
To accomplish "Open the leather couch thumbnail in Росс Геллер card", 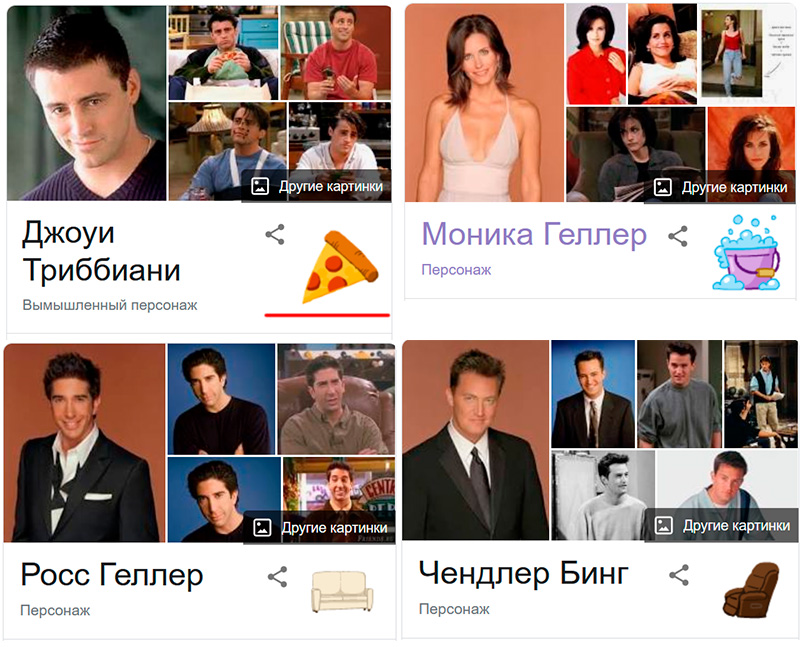I will pos(336,399).
